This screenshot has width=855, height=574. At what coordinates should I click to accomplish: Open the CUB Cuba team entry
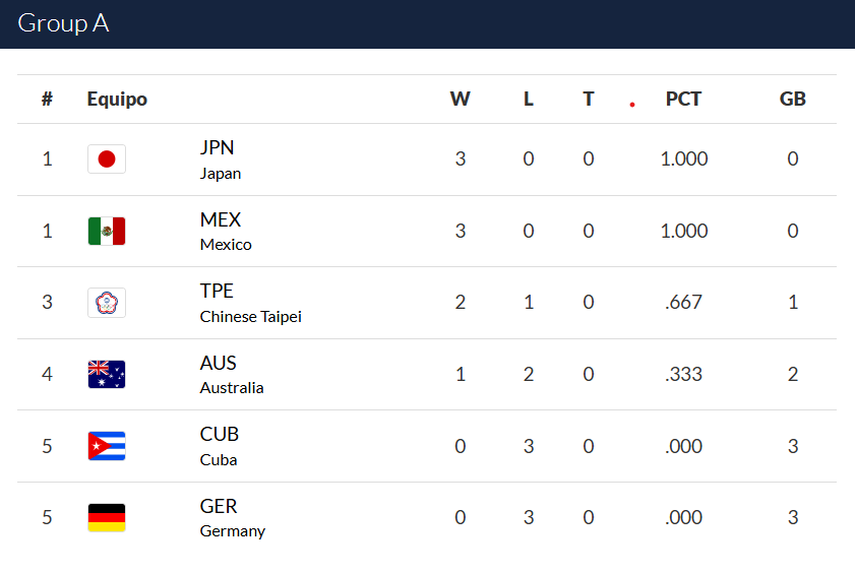(219, 446)
